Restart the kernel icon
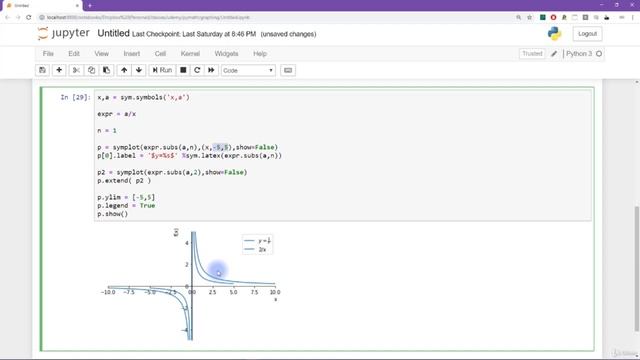Viewport: 640px width, 360px height. [x=197, y=70]
